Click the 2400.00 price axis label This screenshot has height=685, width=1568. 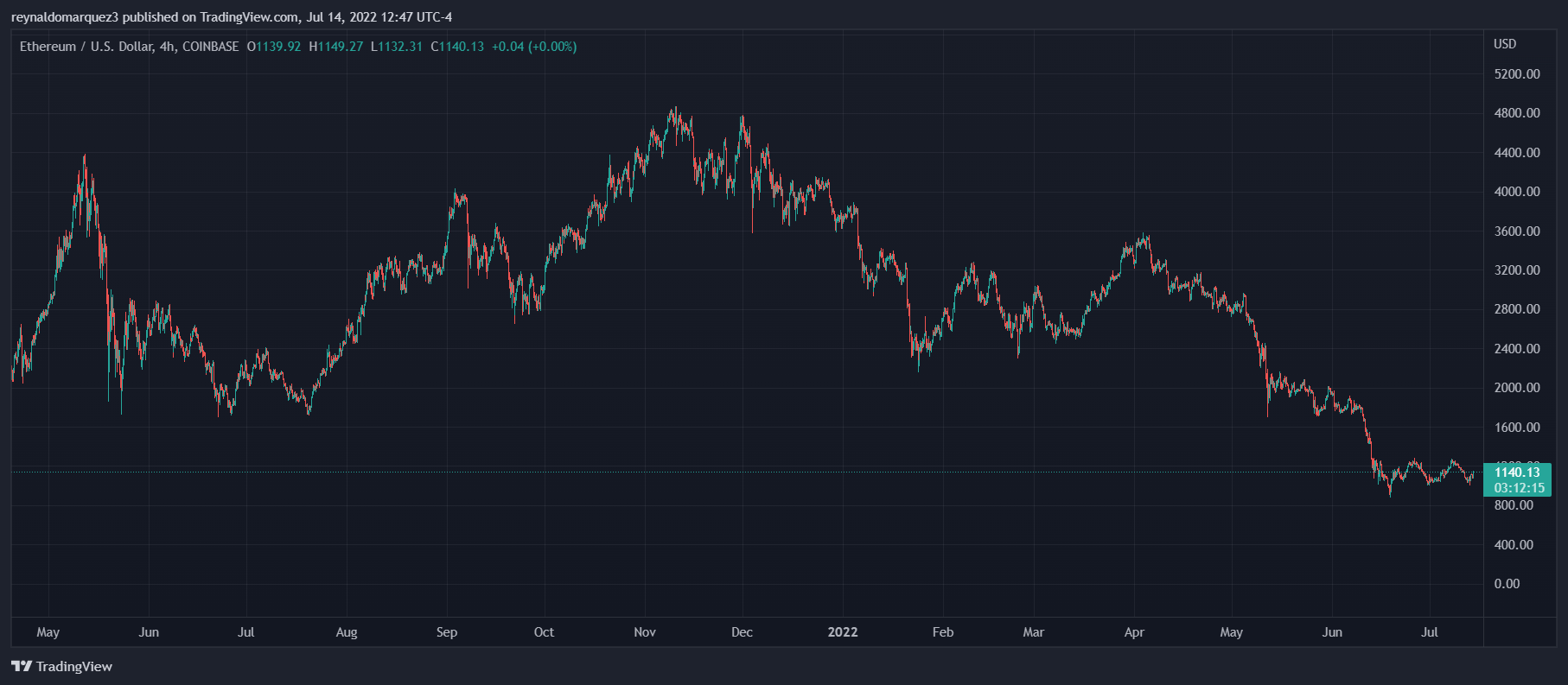click(x=1517, y=349)
